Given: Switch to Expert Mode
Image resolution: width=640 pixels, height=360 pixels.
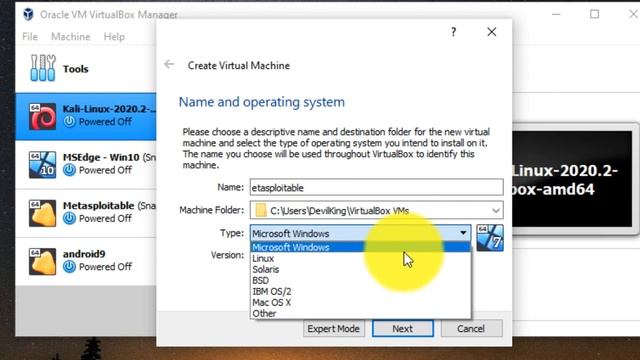Looking at the screenshot, I should [333, 329].
